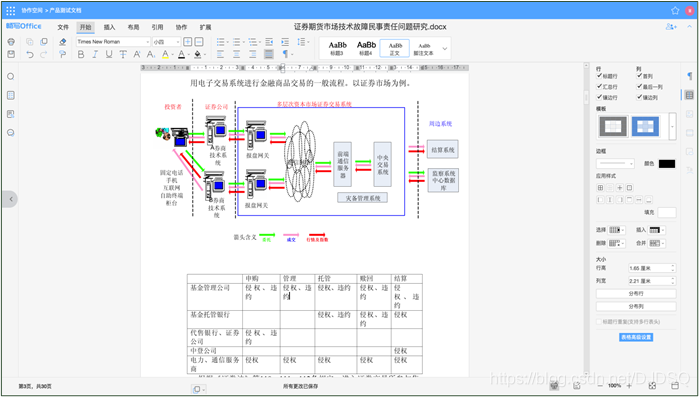Switch to 布局 tab
The width and height of the screenshot is (699, 397).
pos(133,27)
